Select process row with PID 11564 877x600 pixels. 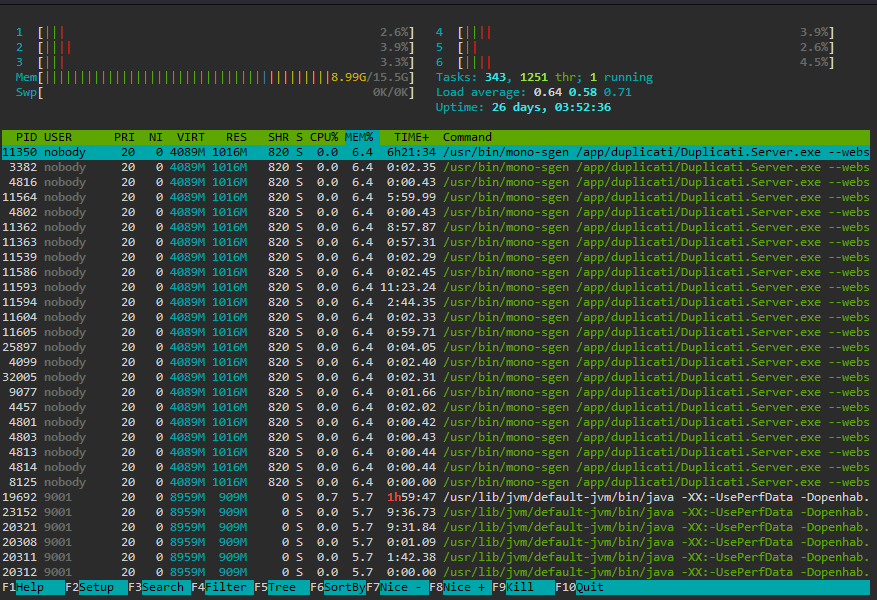point(436,197)
